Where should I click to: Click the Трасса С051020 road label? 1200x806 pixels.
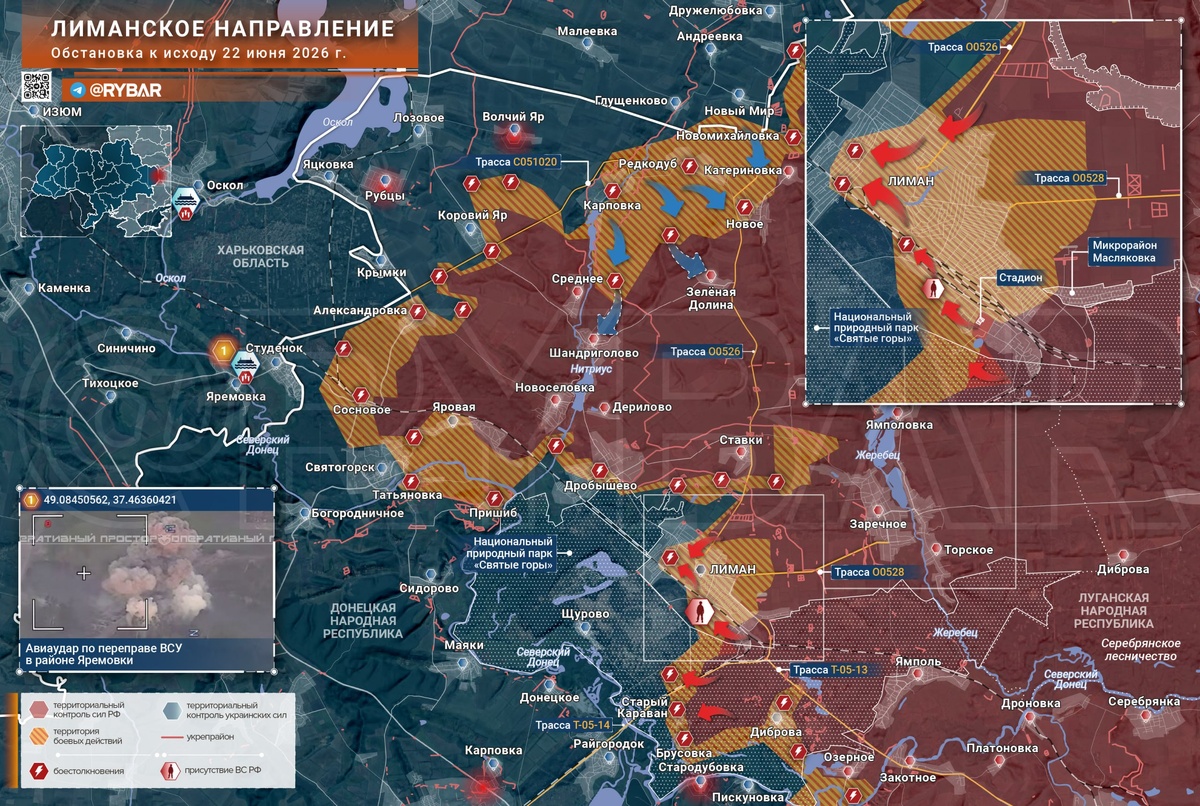click(516, 161)
